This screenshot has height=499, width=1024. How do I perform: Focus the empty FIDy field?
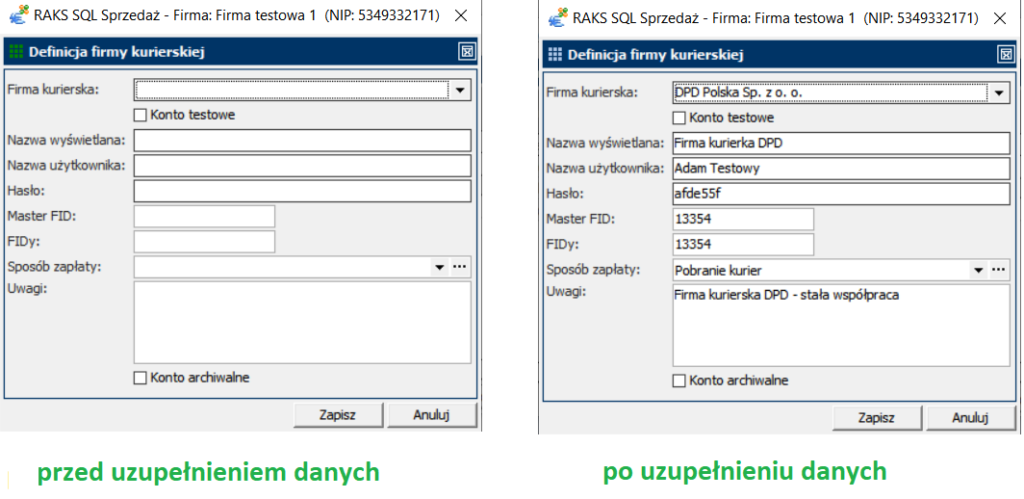(204, 242)
